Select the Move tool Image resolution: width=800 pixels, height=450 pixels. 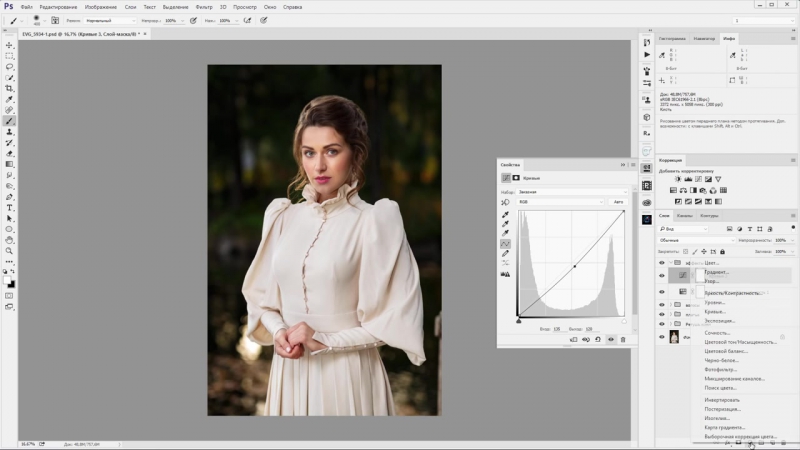(x=9, y=45)
